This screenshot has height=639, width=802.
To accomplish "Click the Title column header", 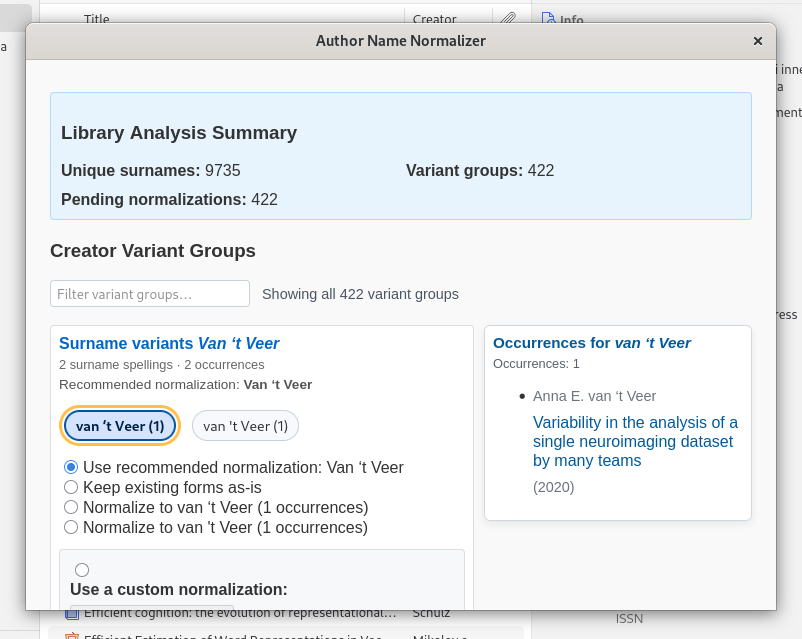I will [x=97, y=18].
